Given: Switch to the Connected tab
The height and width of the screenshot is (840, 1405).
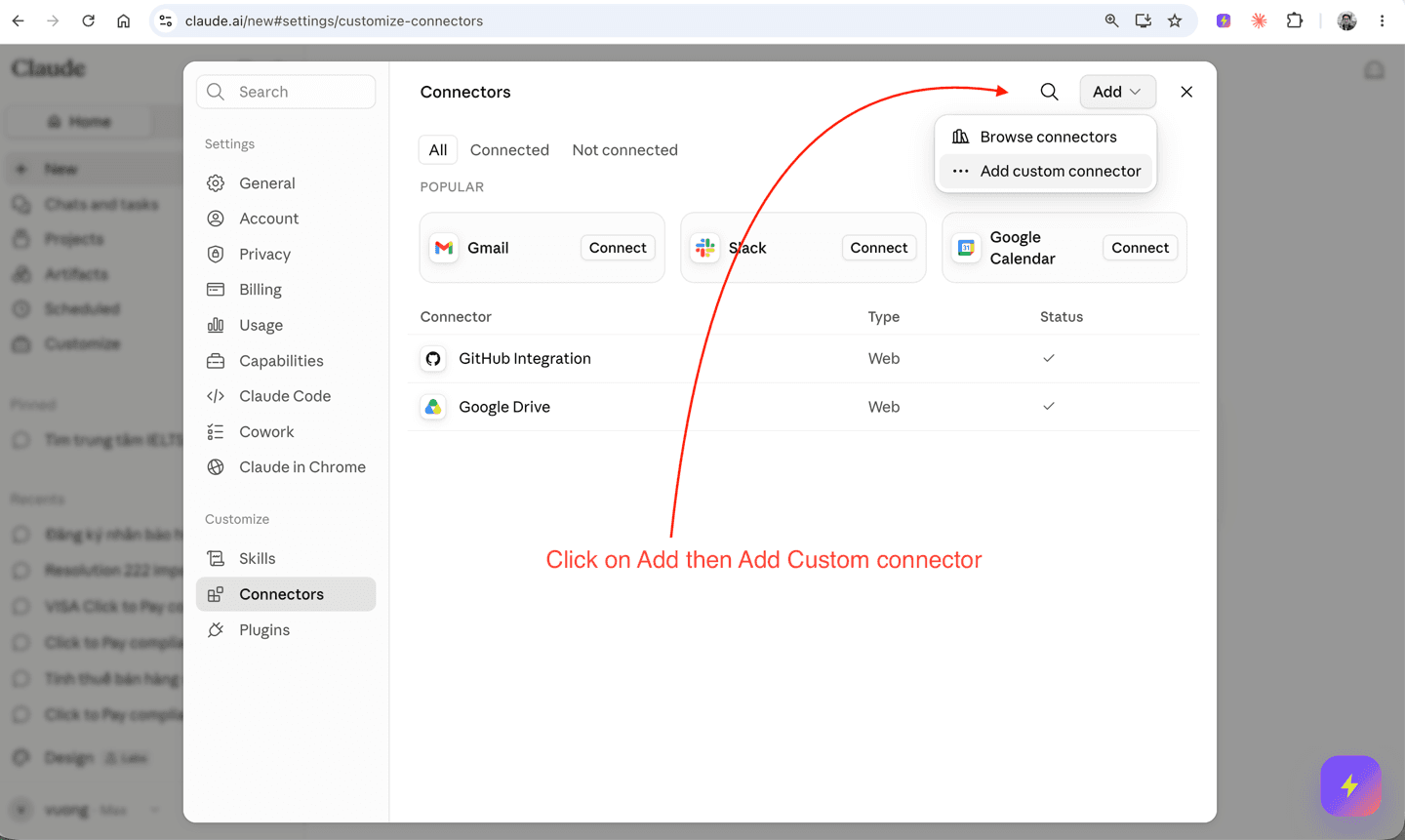Looking at the screenshot, I should click(x=509, y=149).
